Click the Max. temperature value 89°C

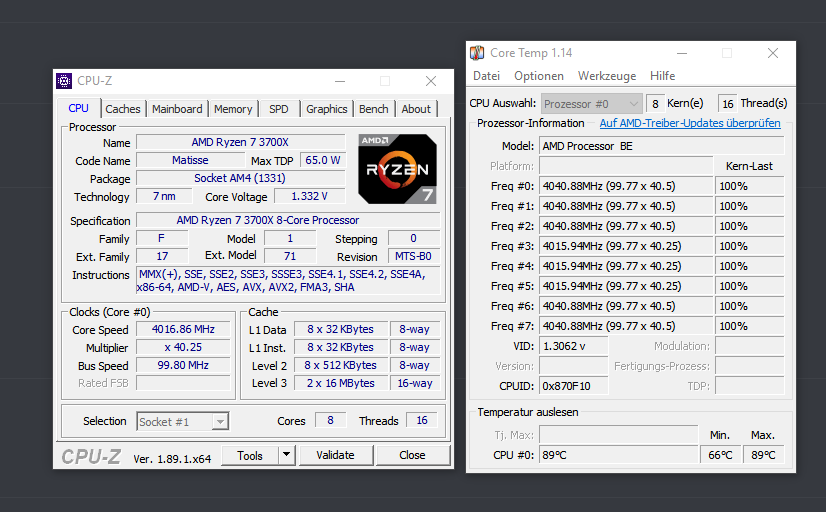click(x=763, y=455)
